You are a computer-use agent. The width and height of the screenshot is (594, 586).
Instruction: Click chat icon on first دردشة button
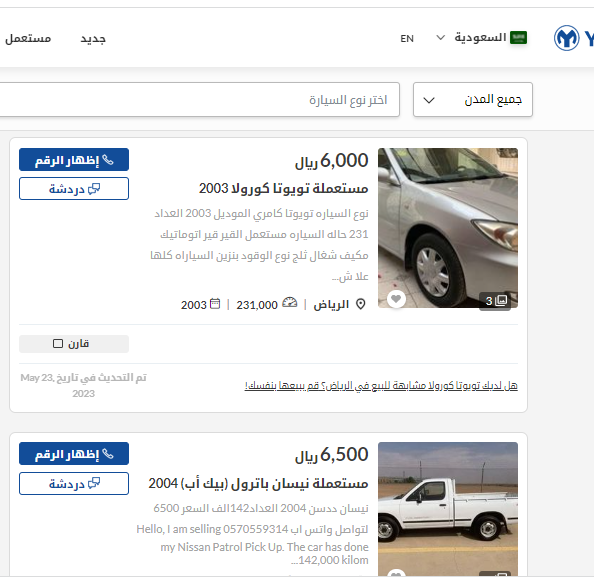tap(94, 189)
